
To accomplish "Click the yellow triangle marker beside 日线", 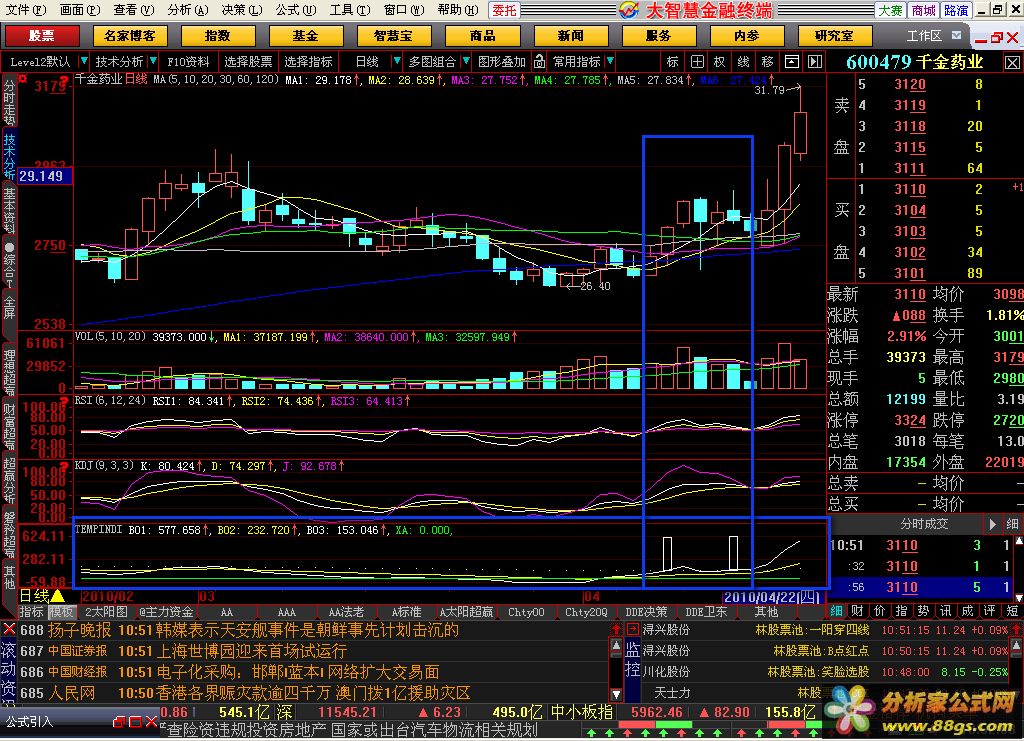I will tap(57, 596).
